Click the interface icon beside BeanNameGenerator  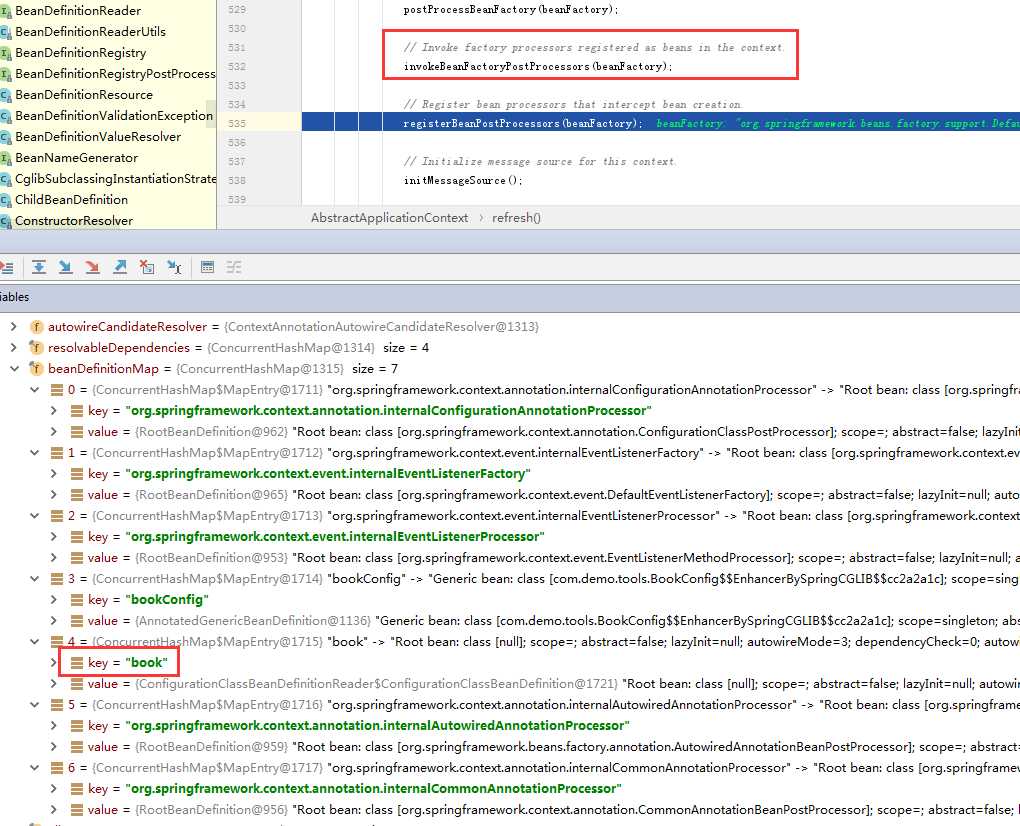click(6, 158)
